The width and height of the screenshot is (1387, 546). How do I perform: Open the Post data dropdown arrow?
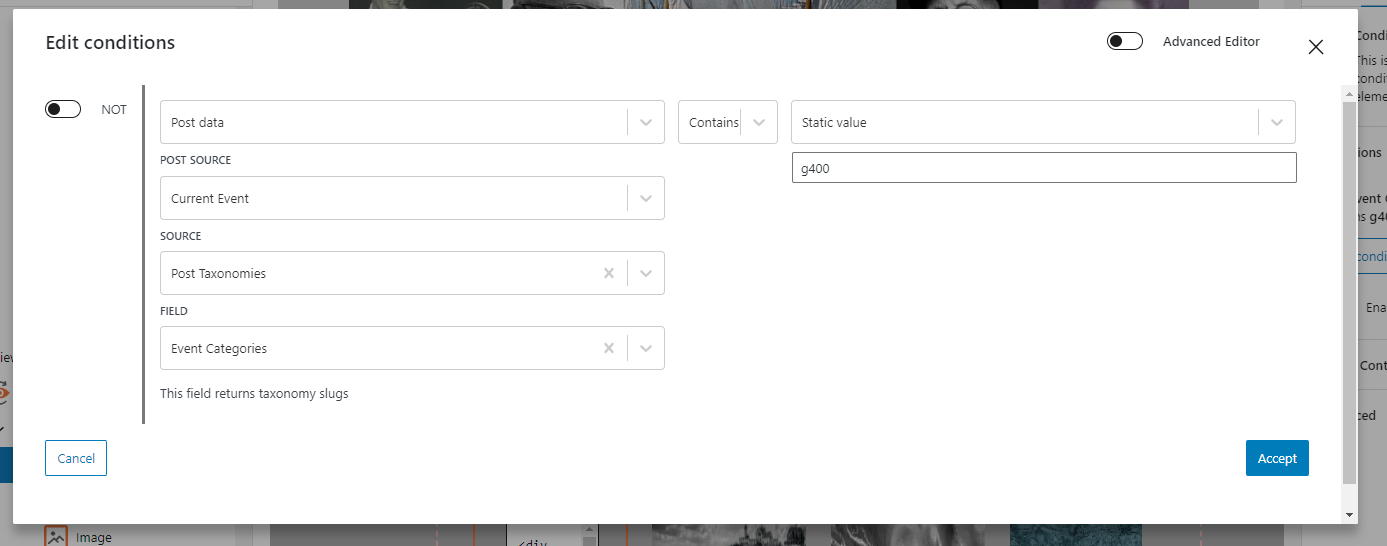pos(646,122)
